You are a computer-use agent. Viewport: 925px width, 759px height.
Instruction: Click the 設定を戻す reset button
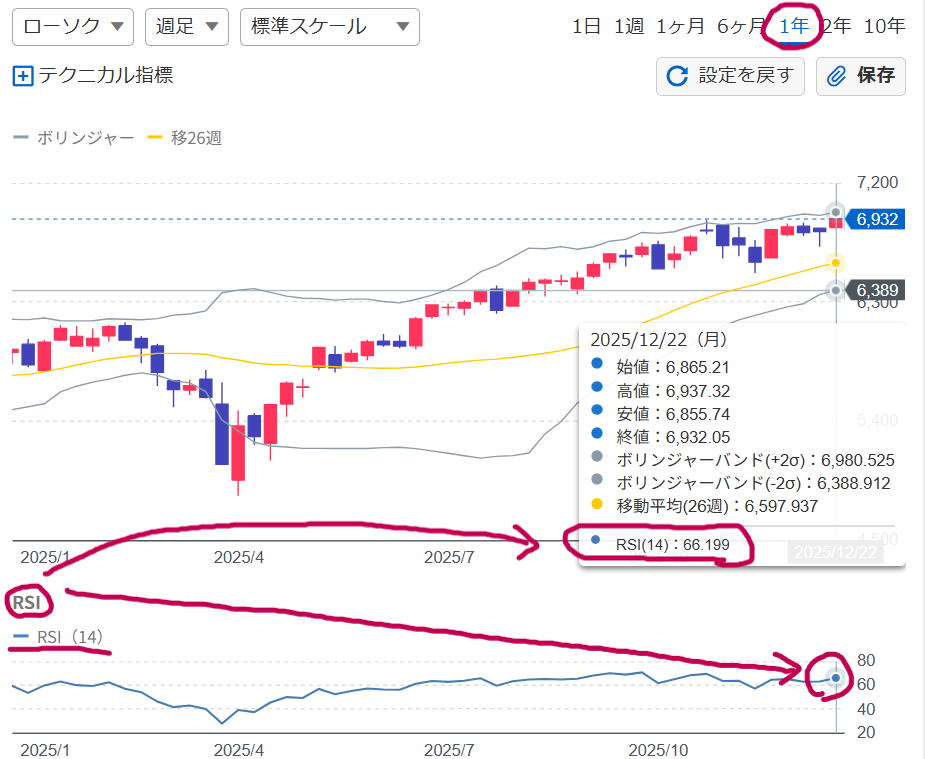pyautogui.click(x=730, y=76)
